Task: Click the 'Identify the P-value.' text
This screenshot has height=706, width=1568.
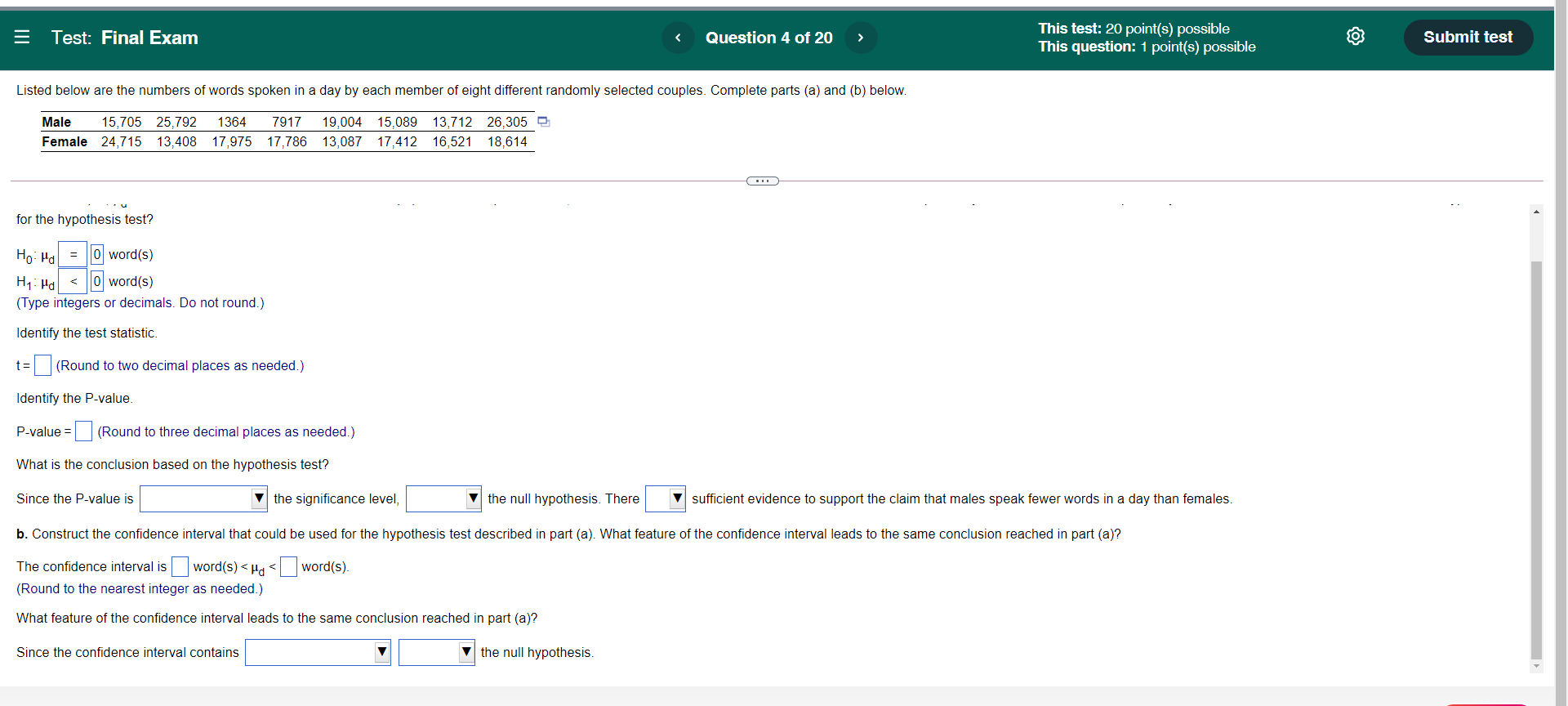Action: (x=74, y=398)
